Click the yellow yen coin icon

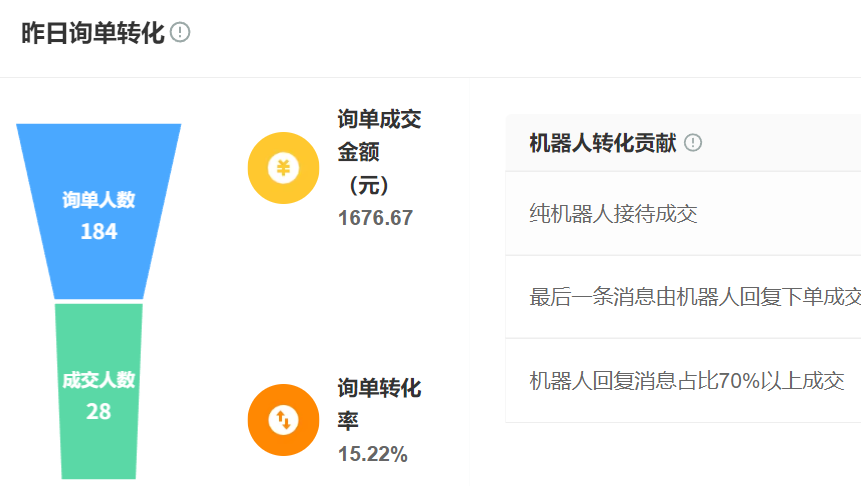coord(283,168)
